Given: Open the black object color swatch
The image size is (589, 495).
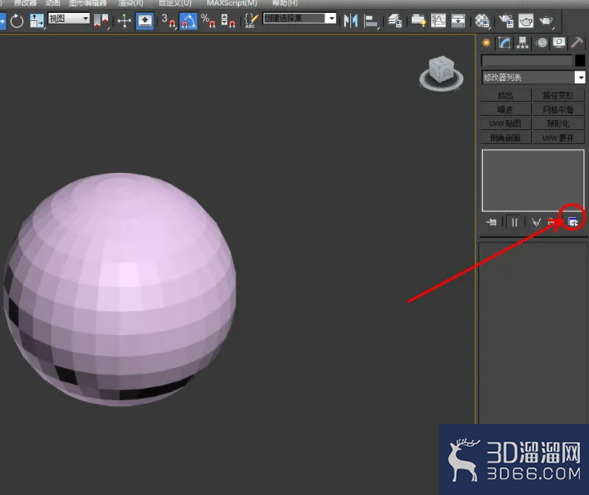Looking at the screenshot, I should click(x=580, y=60).
